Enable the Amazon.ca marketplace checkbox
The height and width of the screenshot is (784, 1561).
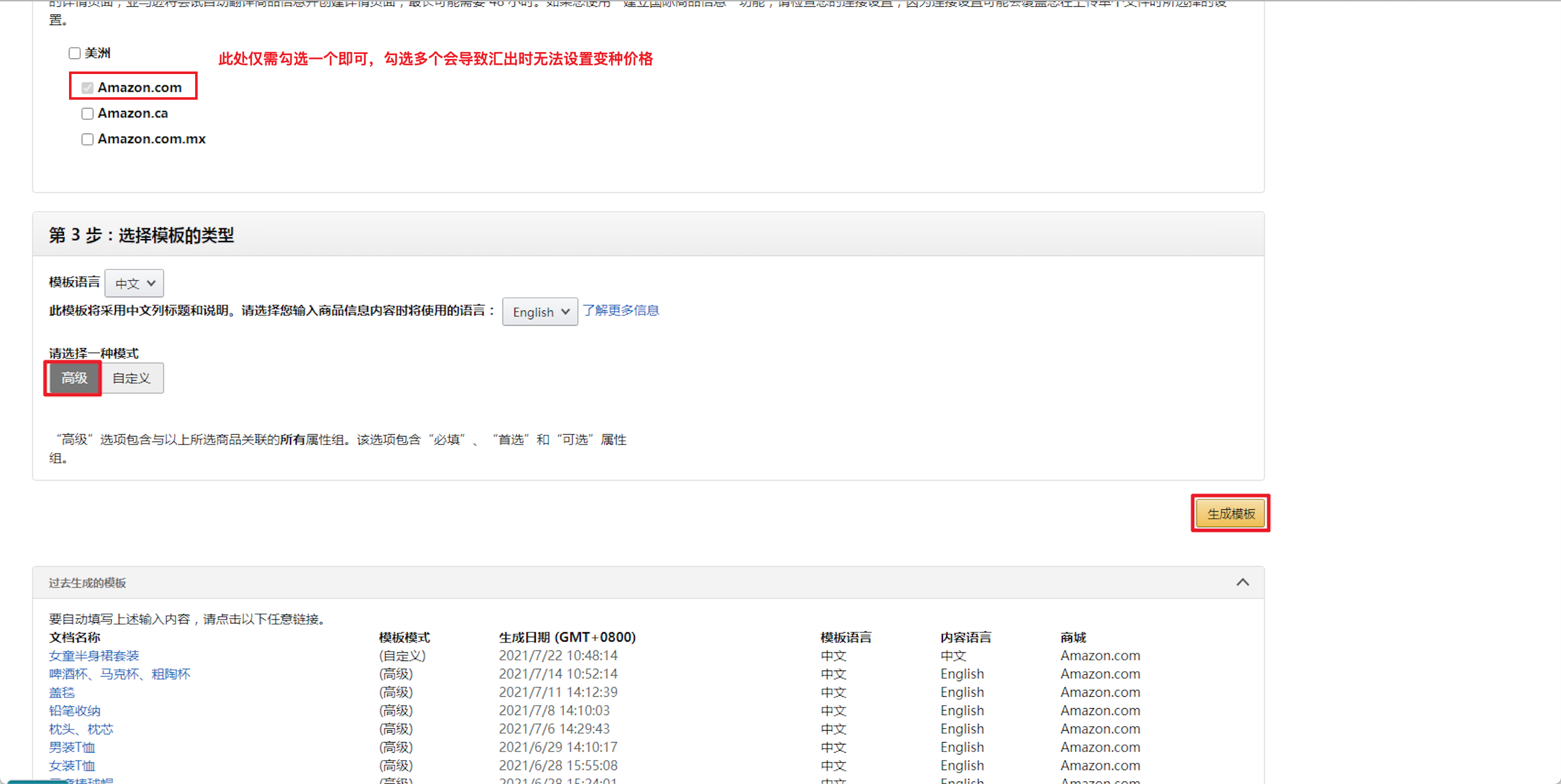(x=88, y=114)
